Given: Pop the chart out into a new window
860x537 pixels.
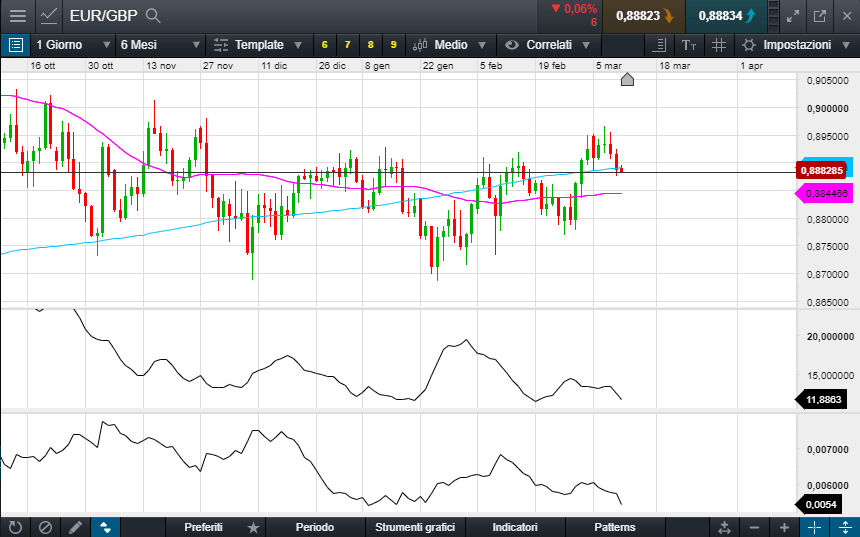Looking at the screenshot, I should click(819, 16).
